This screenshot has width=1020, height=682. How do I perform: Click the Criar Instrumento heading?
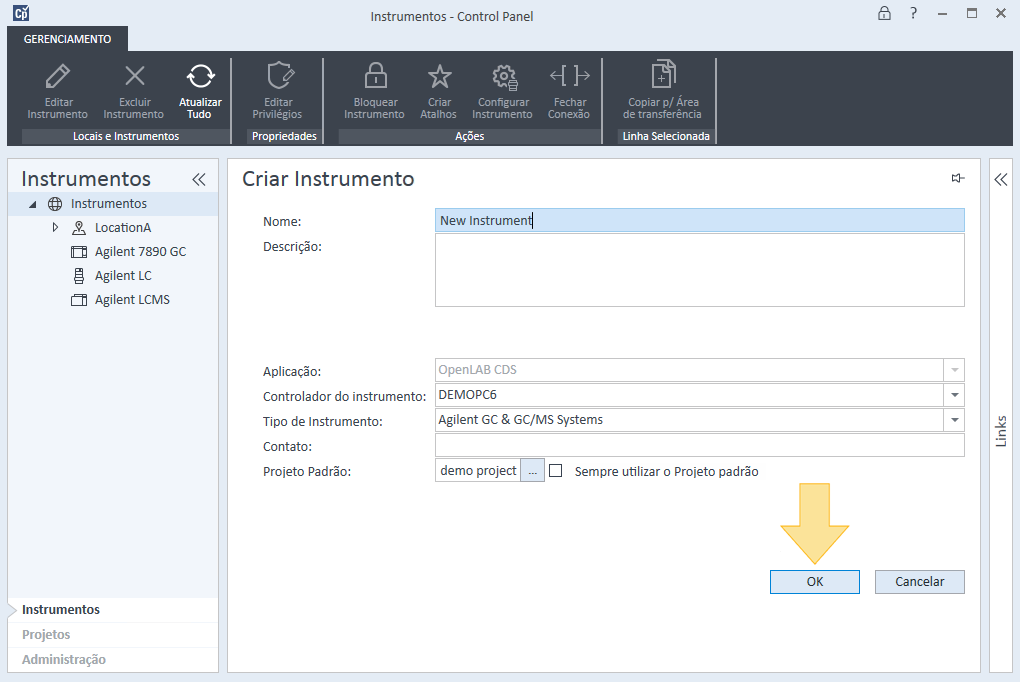[328, 179]
